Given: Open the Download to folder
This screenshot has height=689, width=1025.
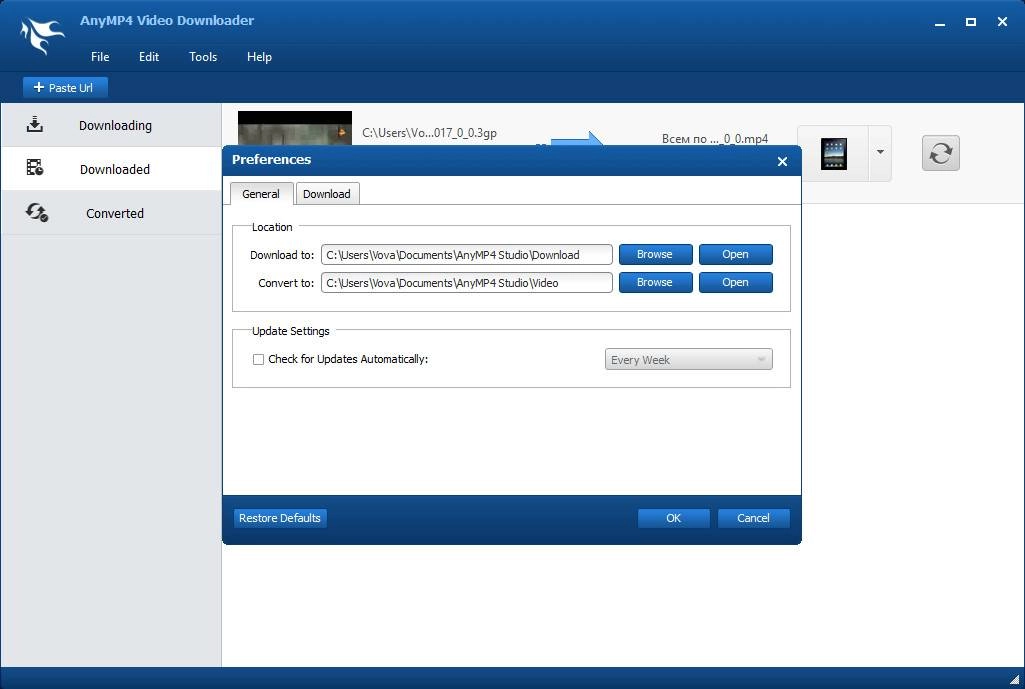Looking at the screenshot, I should point(735,254).
